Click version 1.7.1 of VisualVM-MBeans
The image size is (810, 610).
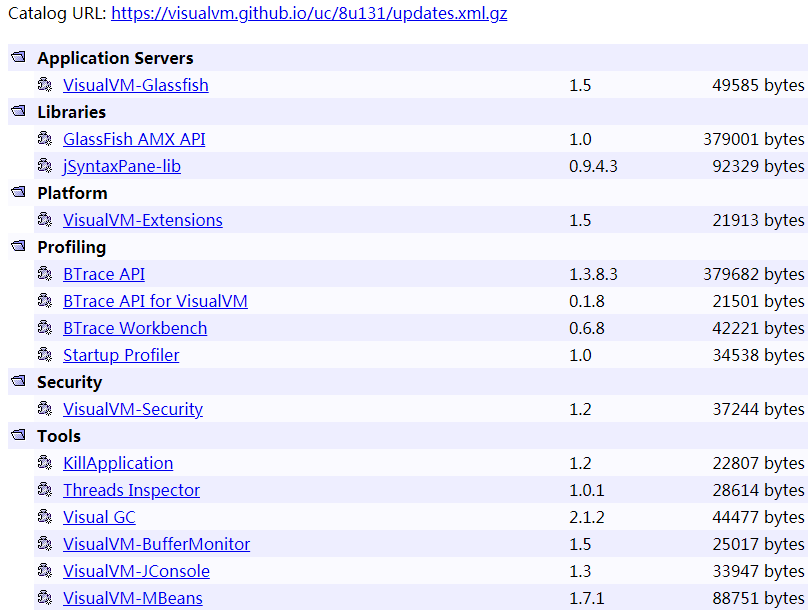pyautogui.click(x=587, y=598)
